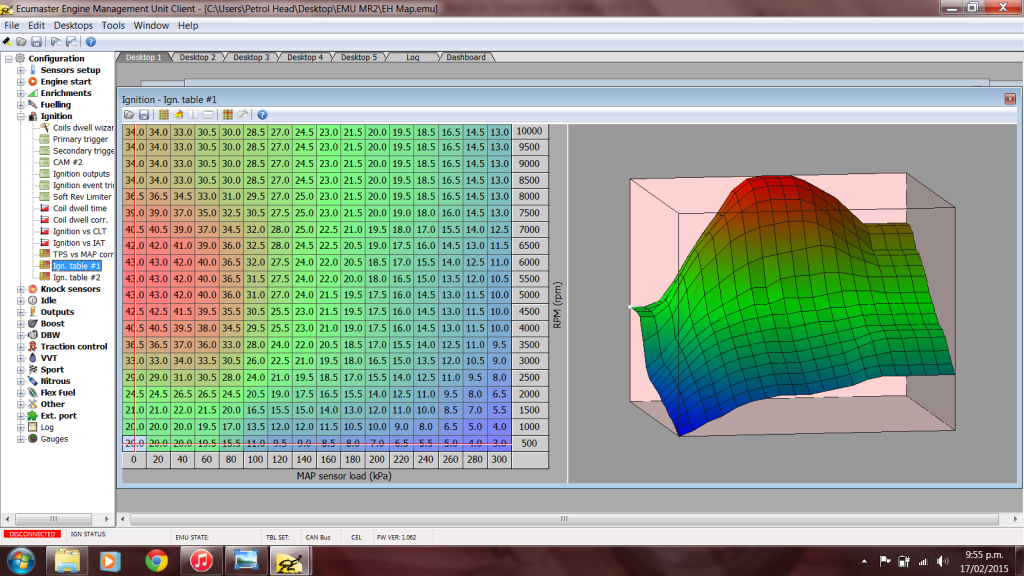Click the Ext. port green puzzle icon

pos(33,415)
